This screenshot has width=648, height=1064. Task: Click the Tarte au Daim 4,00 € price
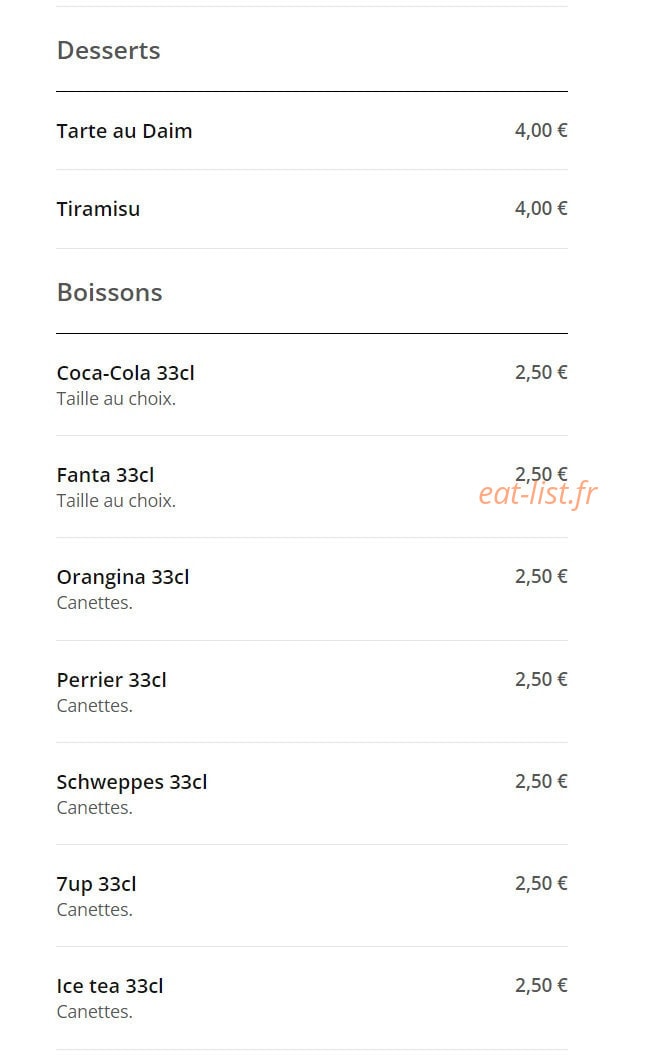point(541,130)
